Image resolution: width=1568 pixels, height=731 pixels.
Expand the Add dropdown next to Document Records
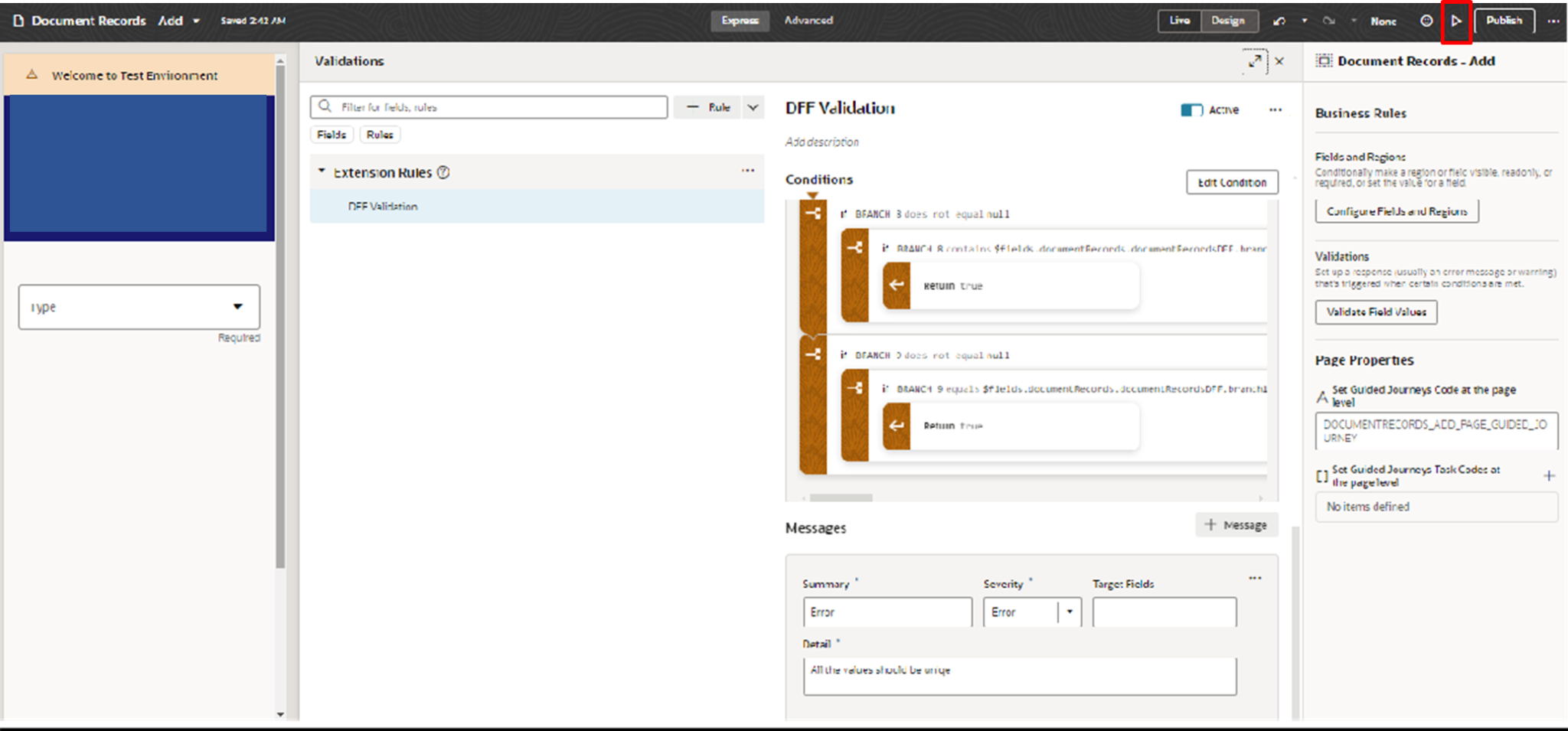pyautogui.click(x=195, y=21)
